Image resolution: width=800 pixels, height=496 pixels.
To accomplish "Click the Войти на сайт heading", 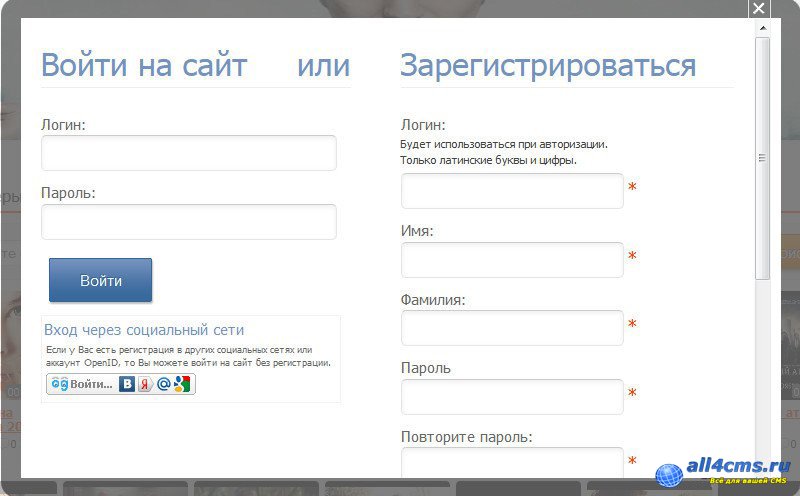I will [143, 66].
